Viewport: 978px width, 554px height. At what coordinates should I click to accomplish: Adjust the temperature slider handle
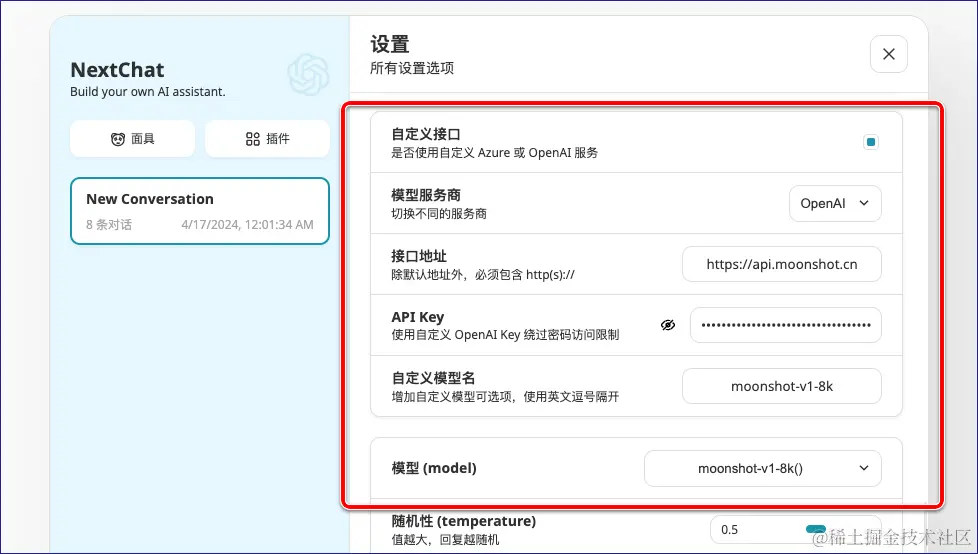pyautogui.click(x=816, y=529)
